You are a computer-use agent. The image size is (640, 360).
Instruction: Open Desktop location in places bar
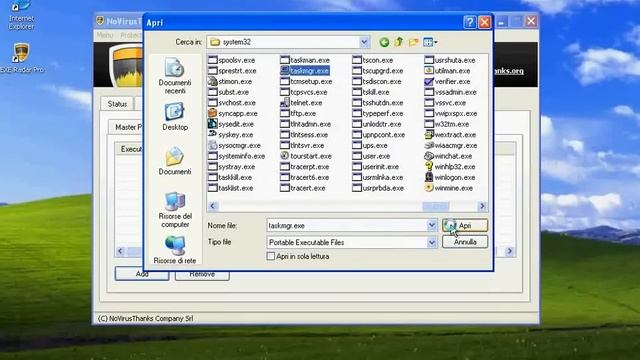[x=175, y=117]
